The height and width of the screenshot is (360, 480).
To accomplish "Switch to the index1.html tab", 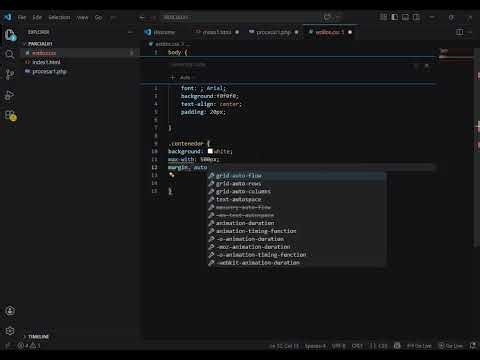I will pos(217,32).
